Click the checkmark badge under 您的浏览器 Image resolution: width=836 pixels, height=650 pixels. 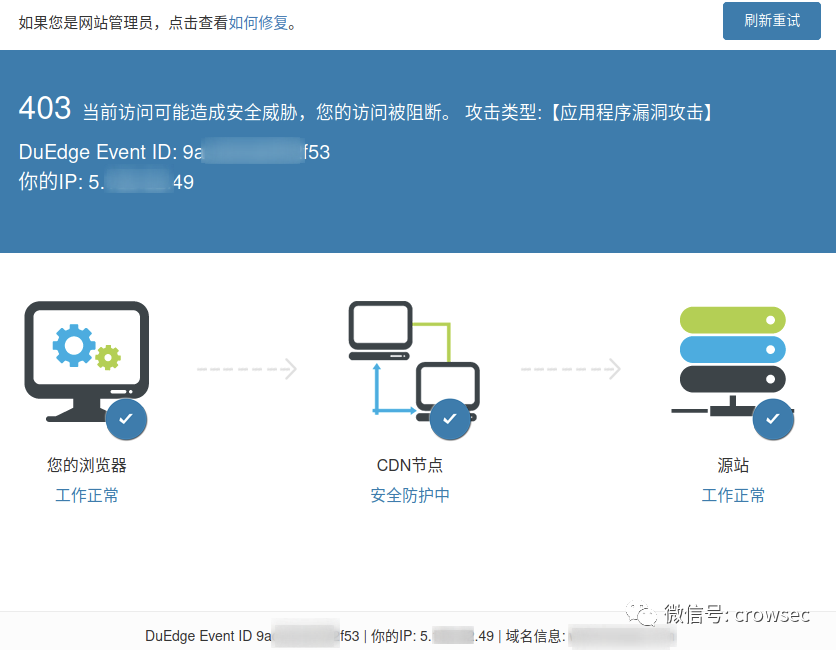click(126, 420)
